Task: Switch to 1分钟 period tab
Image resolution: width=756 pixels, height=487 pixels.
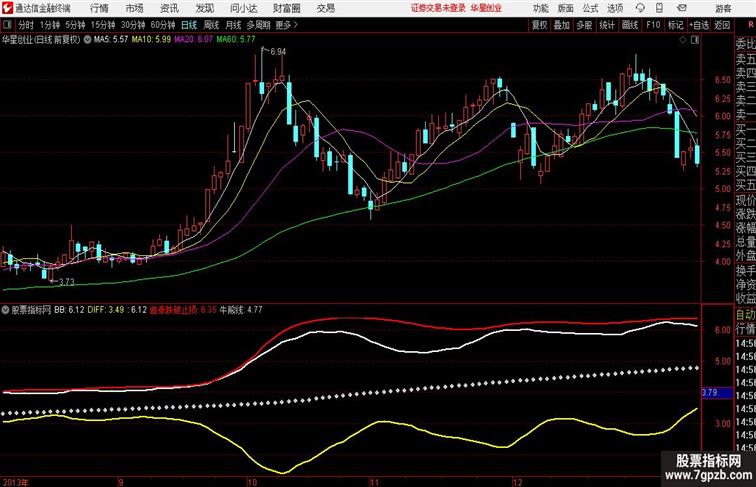Action: [x=50, y=25]
